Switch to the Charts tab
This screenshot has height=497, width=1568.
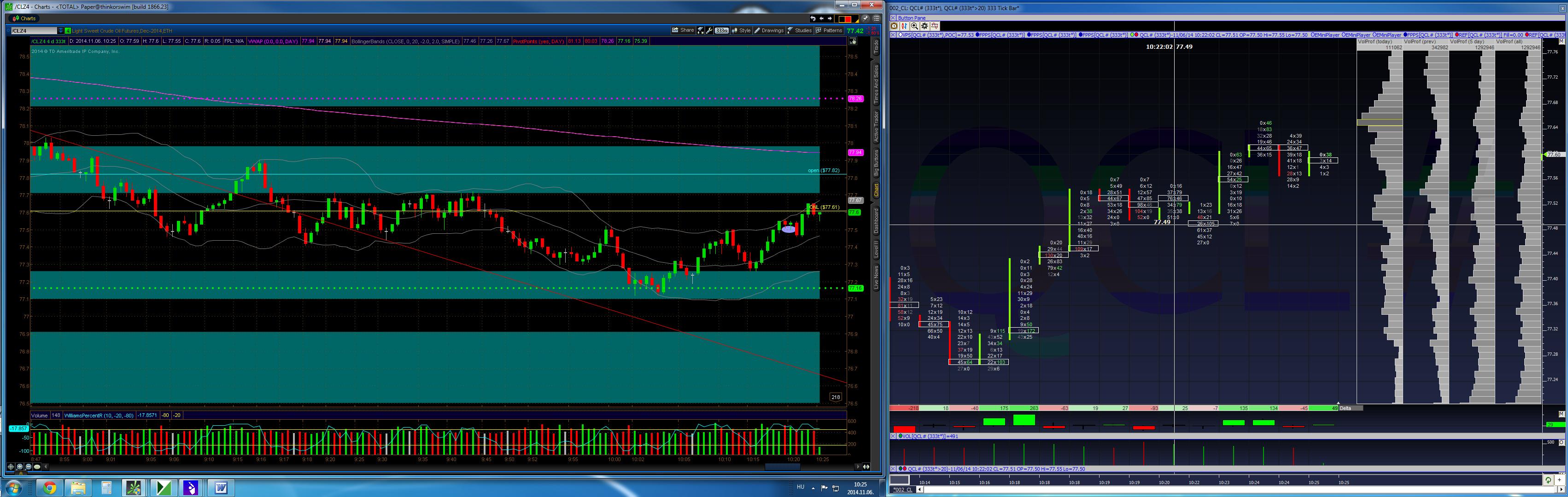coord(24,18)
